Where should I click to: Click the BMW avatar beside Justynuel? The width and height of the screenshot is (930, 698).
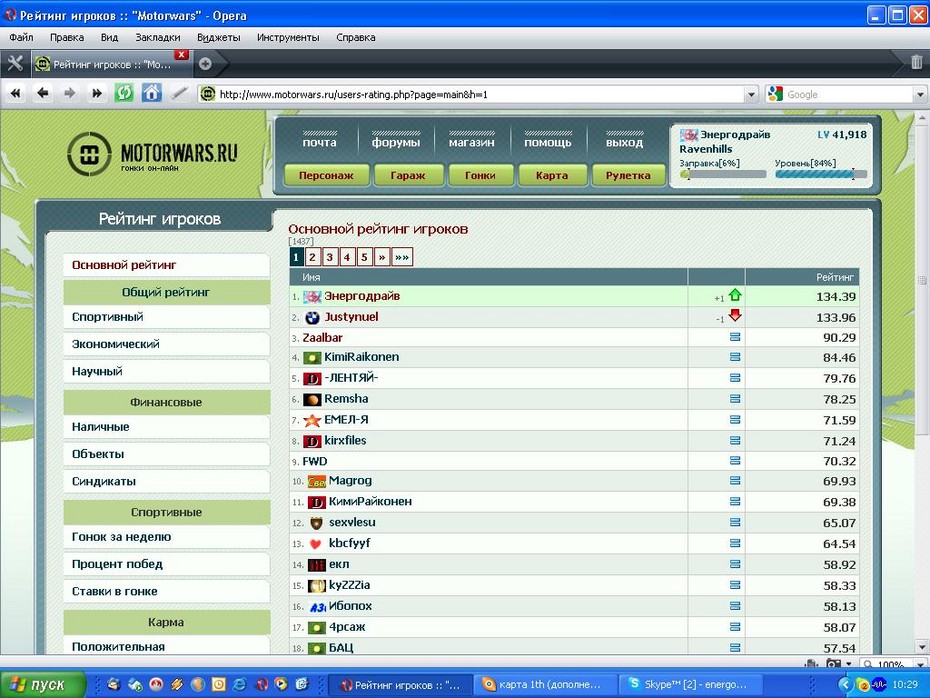(x=312, y=318)
